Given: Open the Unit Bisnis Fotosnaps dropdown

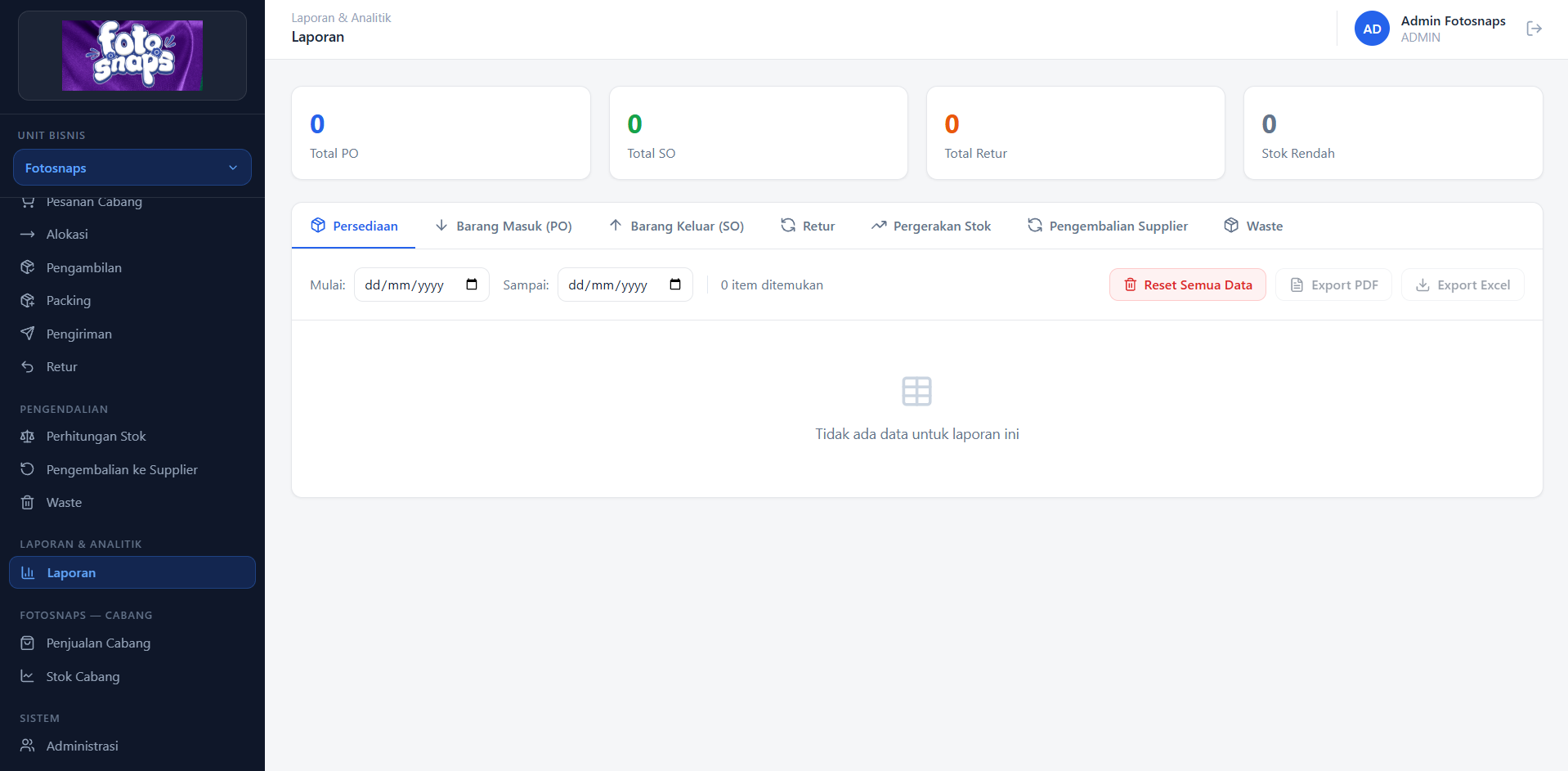Looking at the screenshot, I should pos(132,168).
